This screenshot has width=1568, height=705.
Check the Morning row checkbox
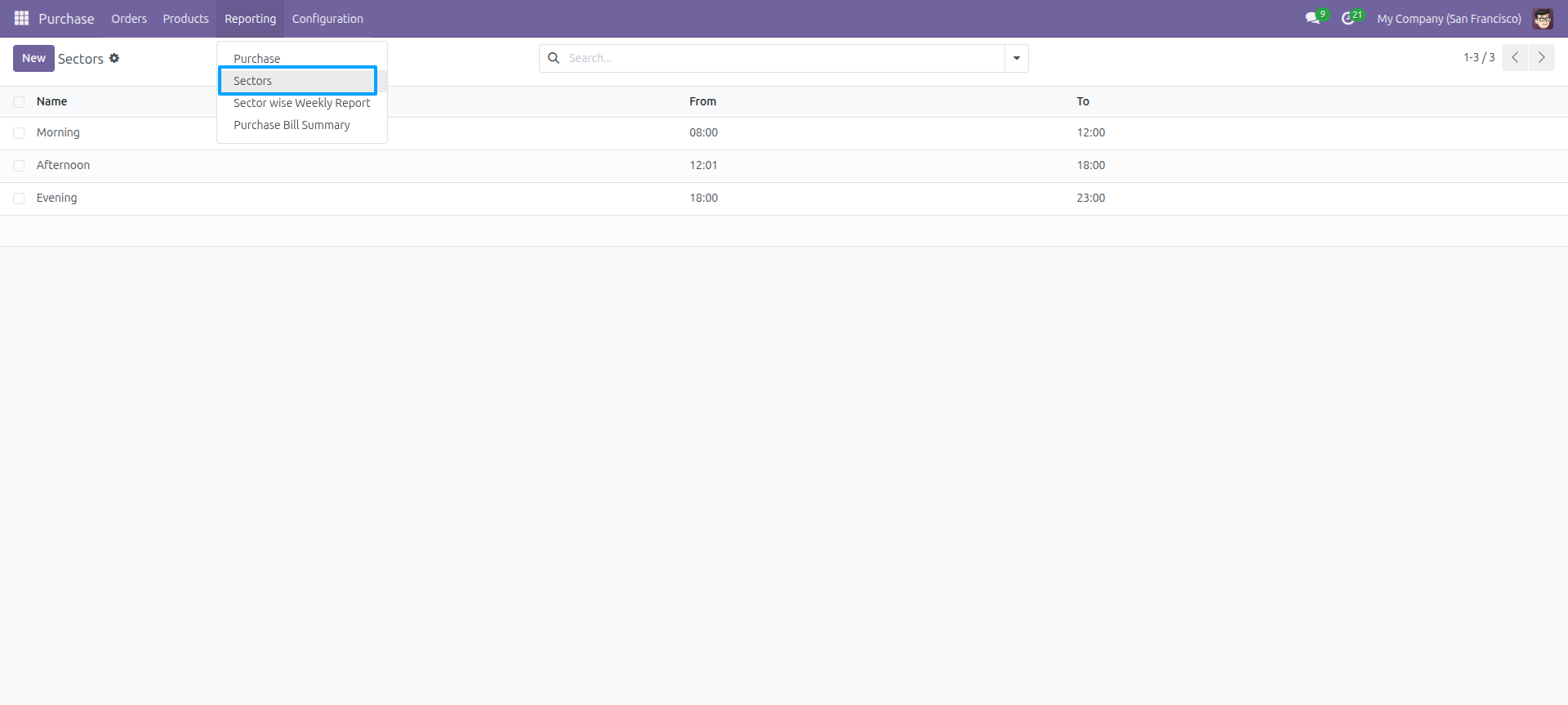19,133
